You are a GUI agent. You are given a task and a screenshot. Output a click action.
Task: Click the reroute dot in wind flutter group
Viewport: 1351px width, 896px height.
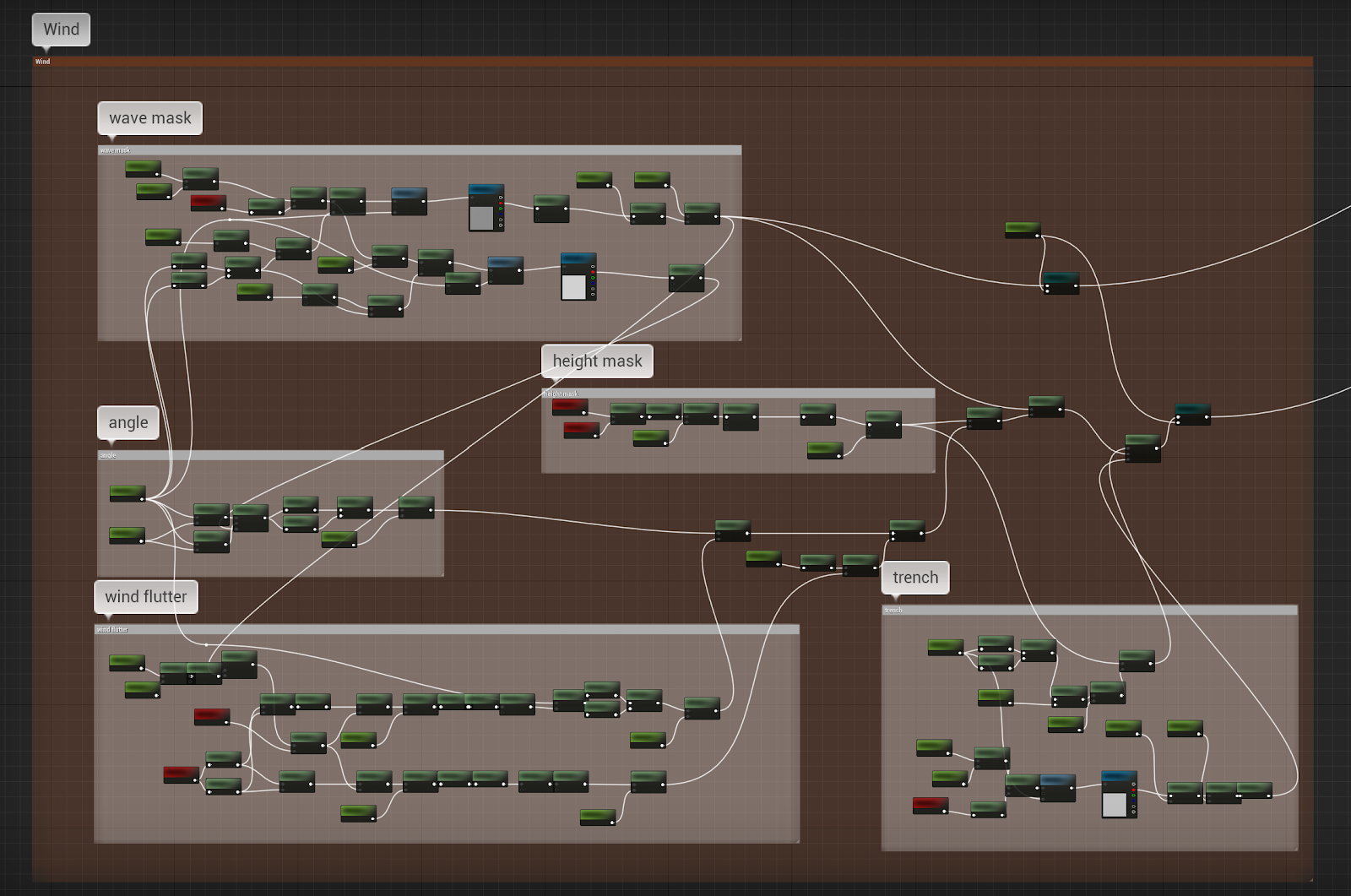click(206, 645)
